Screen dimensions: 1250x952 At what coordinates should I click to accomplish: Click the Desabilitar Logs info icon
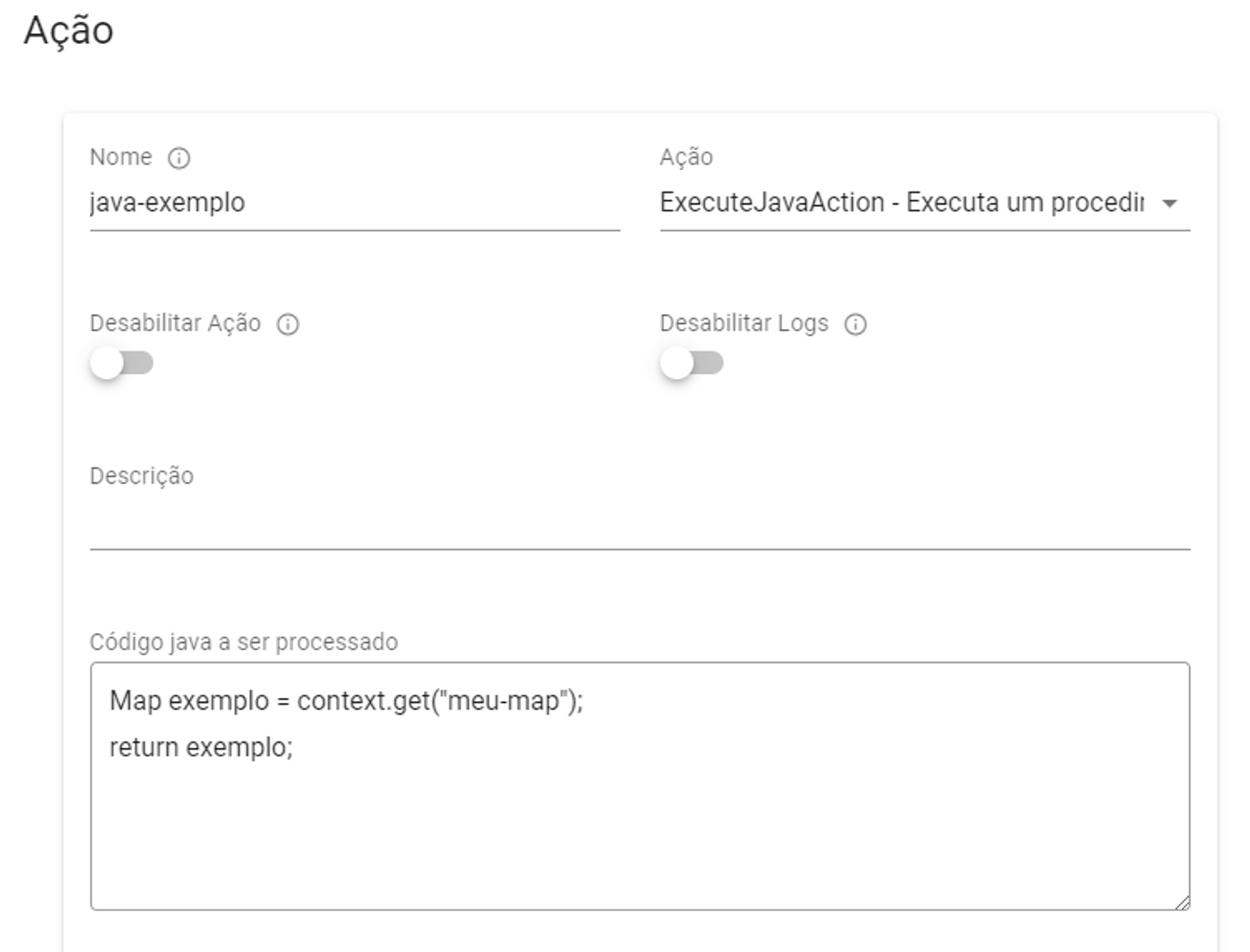pyautogui.click(x=856, y=324)
